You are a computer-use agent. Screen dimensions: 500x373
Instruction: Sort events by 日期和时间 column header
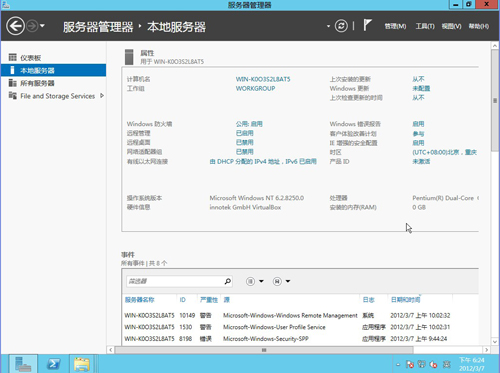405,300
